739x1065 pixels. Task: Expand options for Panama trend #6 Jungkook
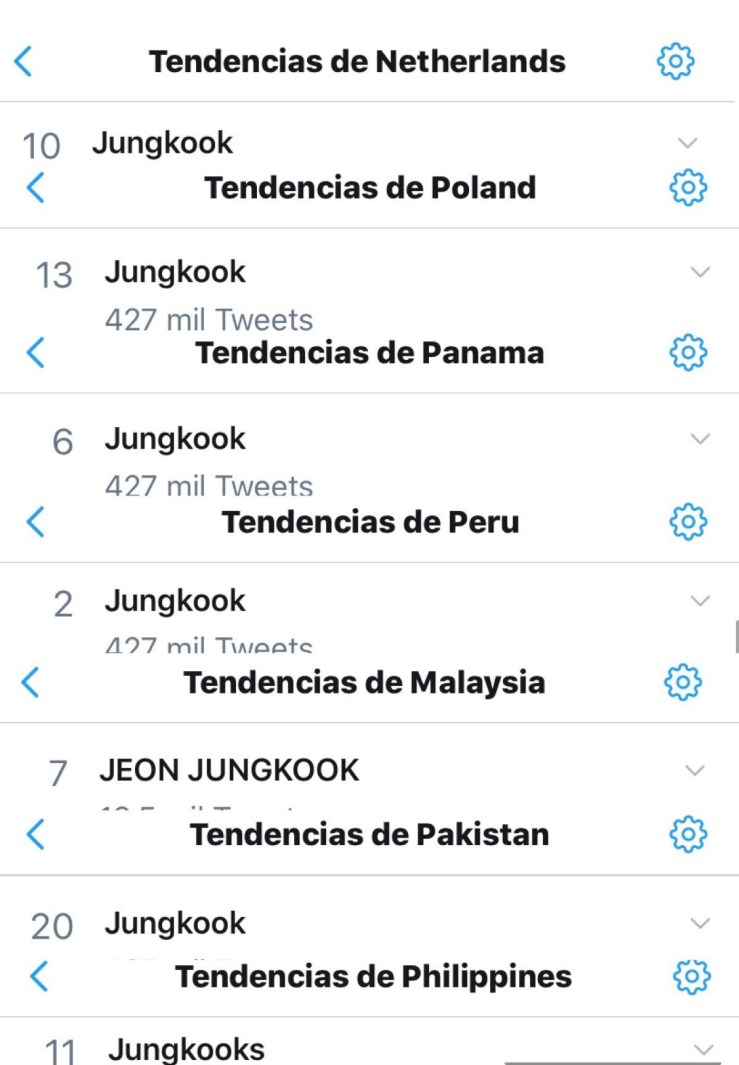click(700, 438)
